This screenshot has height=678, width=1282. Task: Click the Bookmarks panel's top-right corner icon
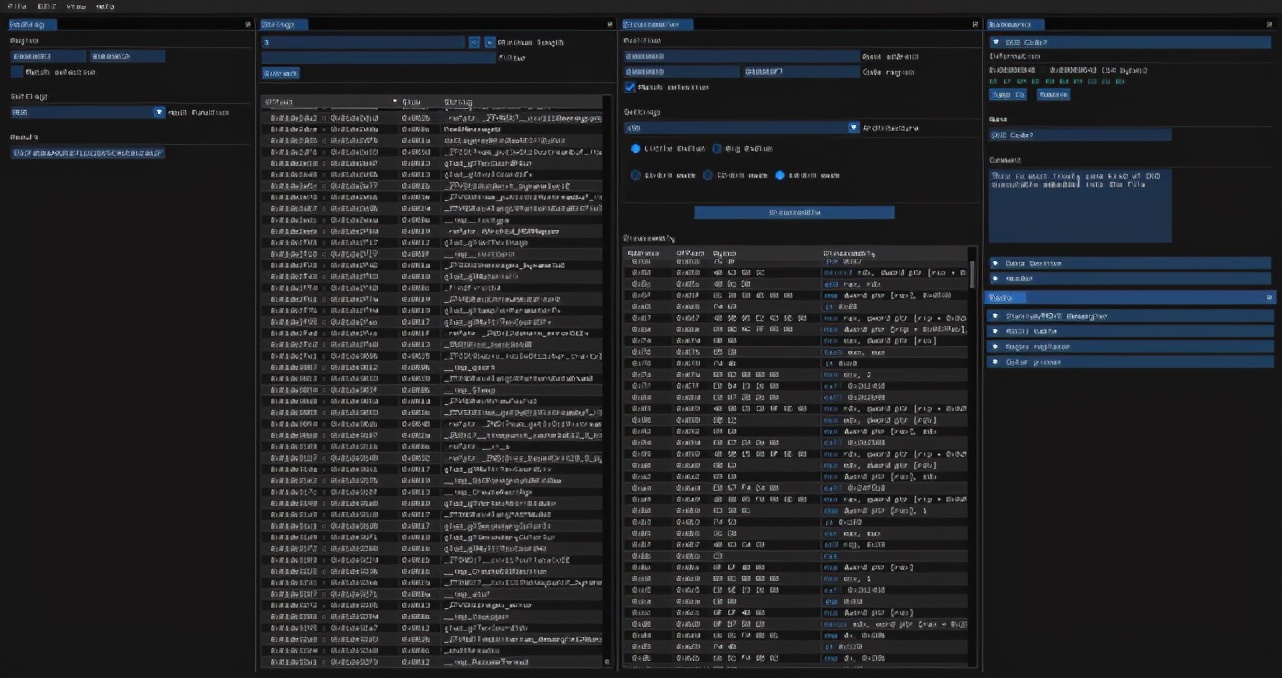1270,24
